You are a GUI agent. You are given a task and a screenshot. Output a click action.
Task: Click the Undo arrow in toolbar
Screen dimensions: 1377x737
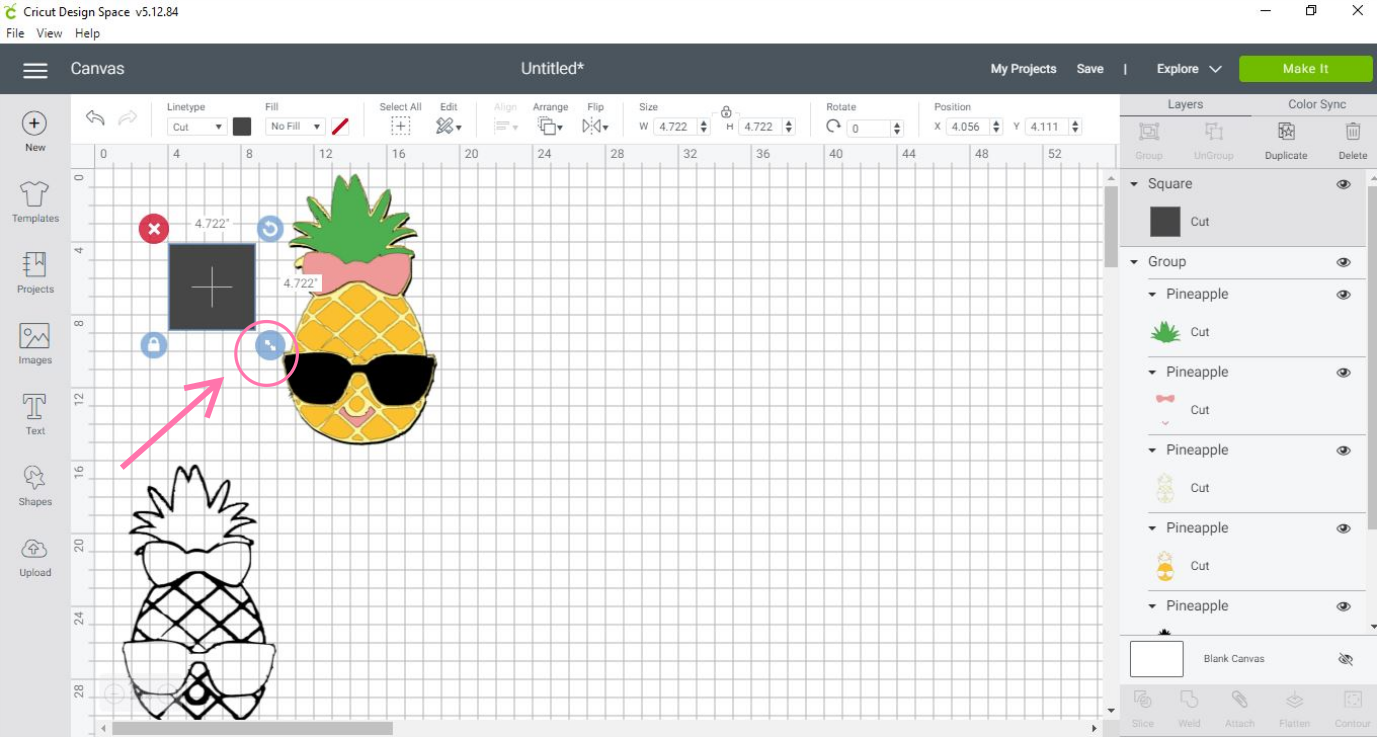[x=96, y=119]
